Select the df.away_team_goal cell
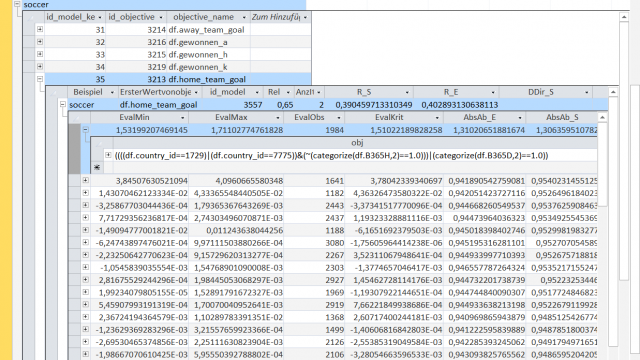 pyautogui.click(x=209, y=29)
